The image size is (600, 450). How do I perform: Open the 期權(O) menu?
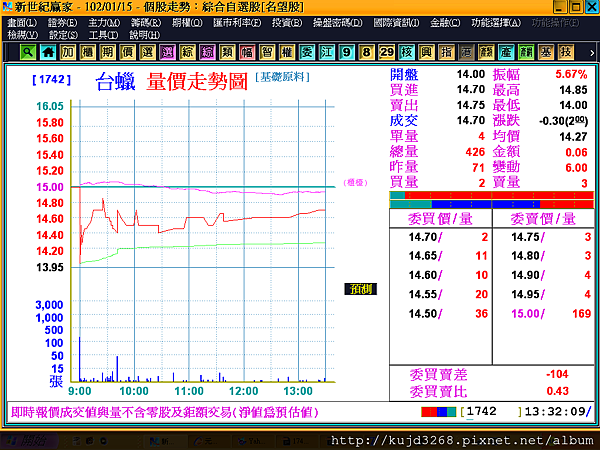pos(187,23)
